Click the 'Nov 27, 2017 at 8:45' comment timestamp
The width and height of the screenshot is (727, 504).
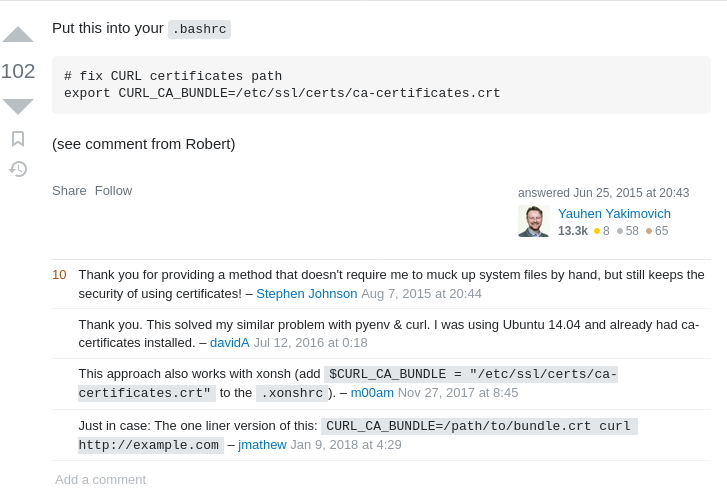click(x=458, y=393)
